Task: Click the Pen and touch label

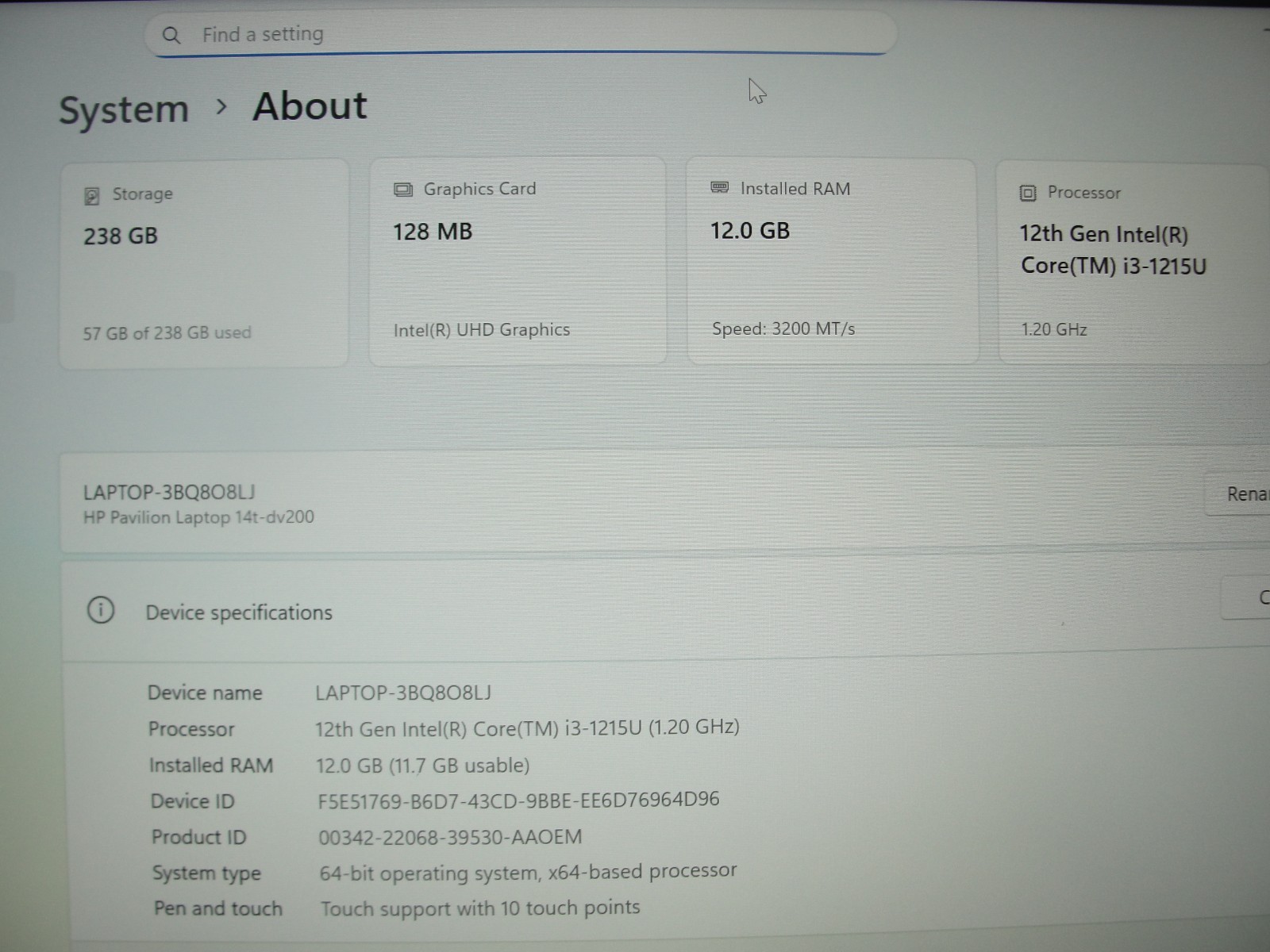Action: (218, 908)
